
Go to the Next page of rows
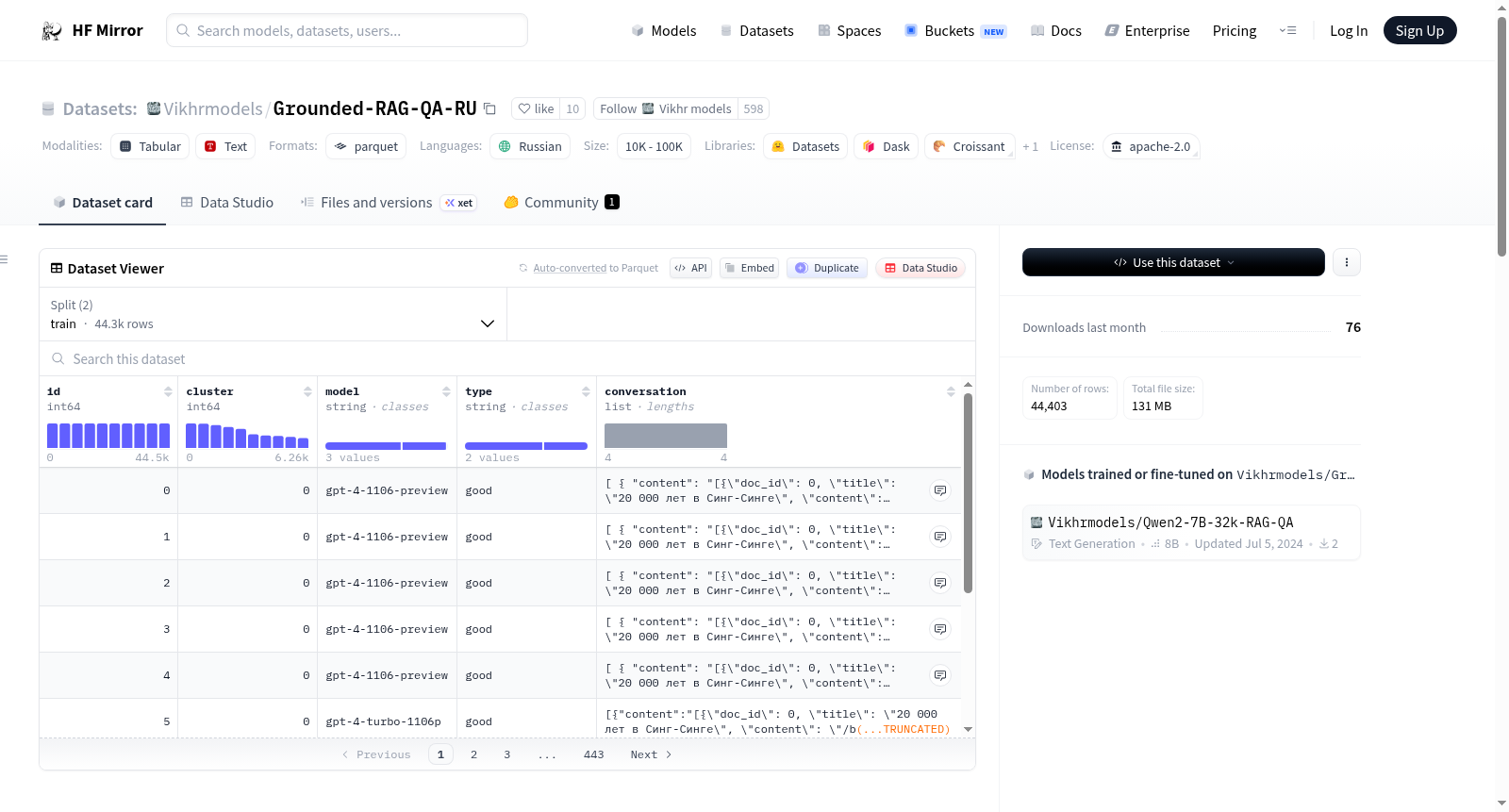click(x=651, y=754)
